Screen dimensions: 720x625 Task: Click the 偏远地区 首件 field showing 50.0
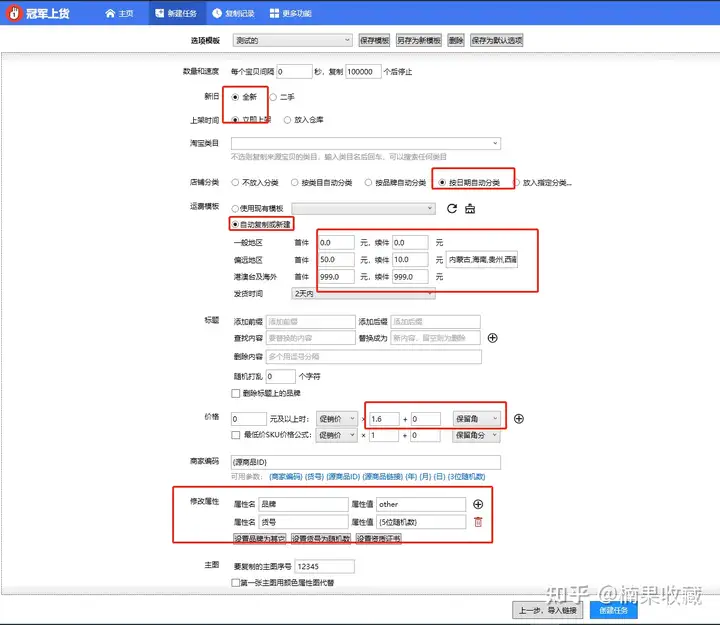point(336,259)
